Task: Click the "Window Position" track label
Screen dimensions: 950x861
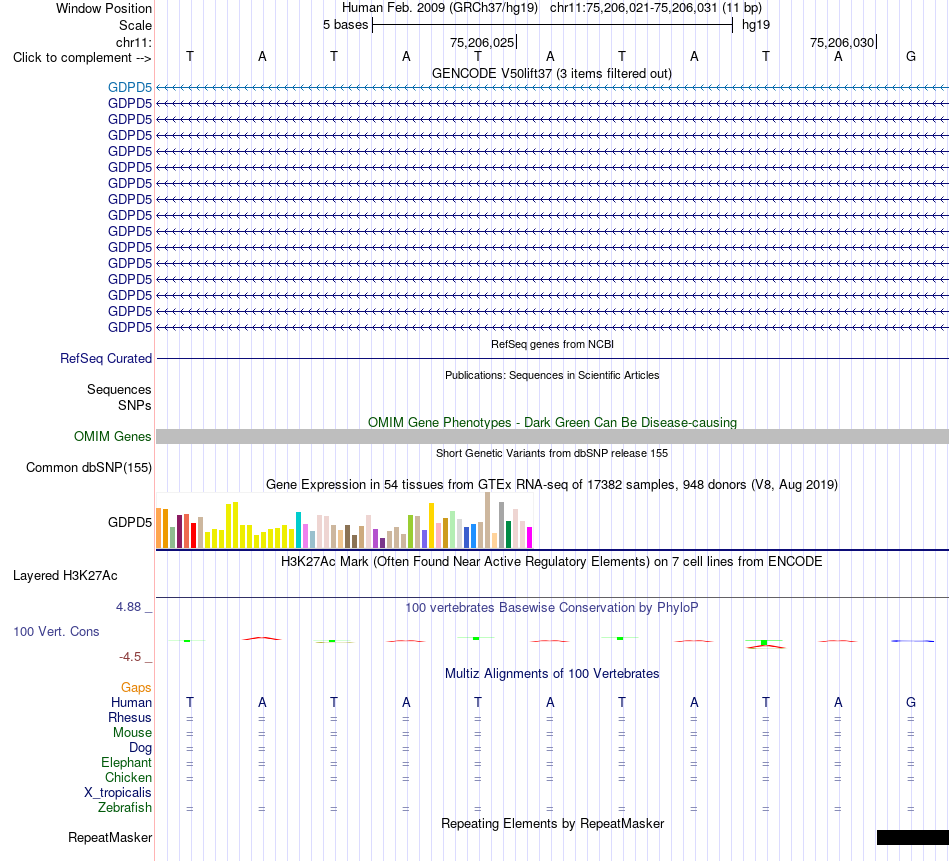Action: click(x=104, y=8)
